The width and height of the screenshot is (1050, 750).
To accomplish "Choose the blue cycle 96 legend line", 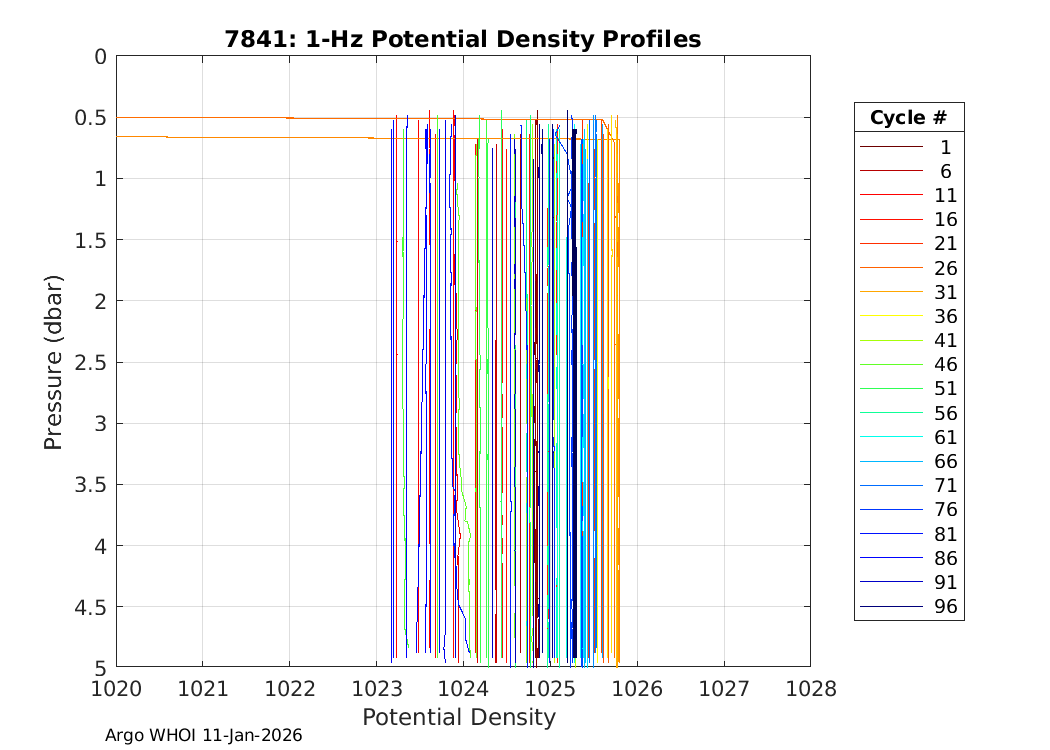I will (890, 607).
